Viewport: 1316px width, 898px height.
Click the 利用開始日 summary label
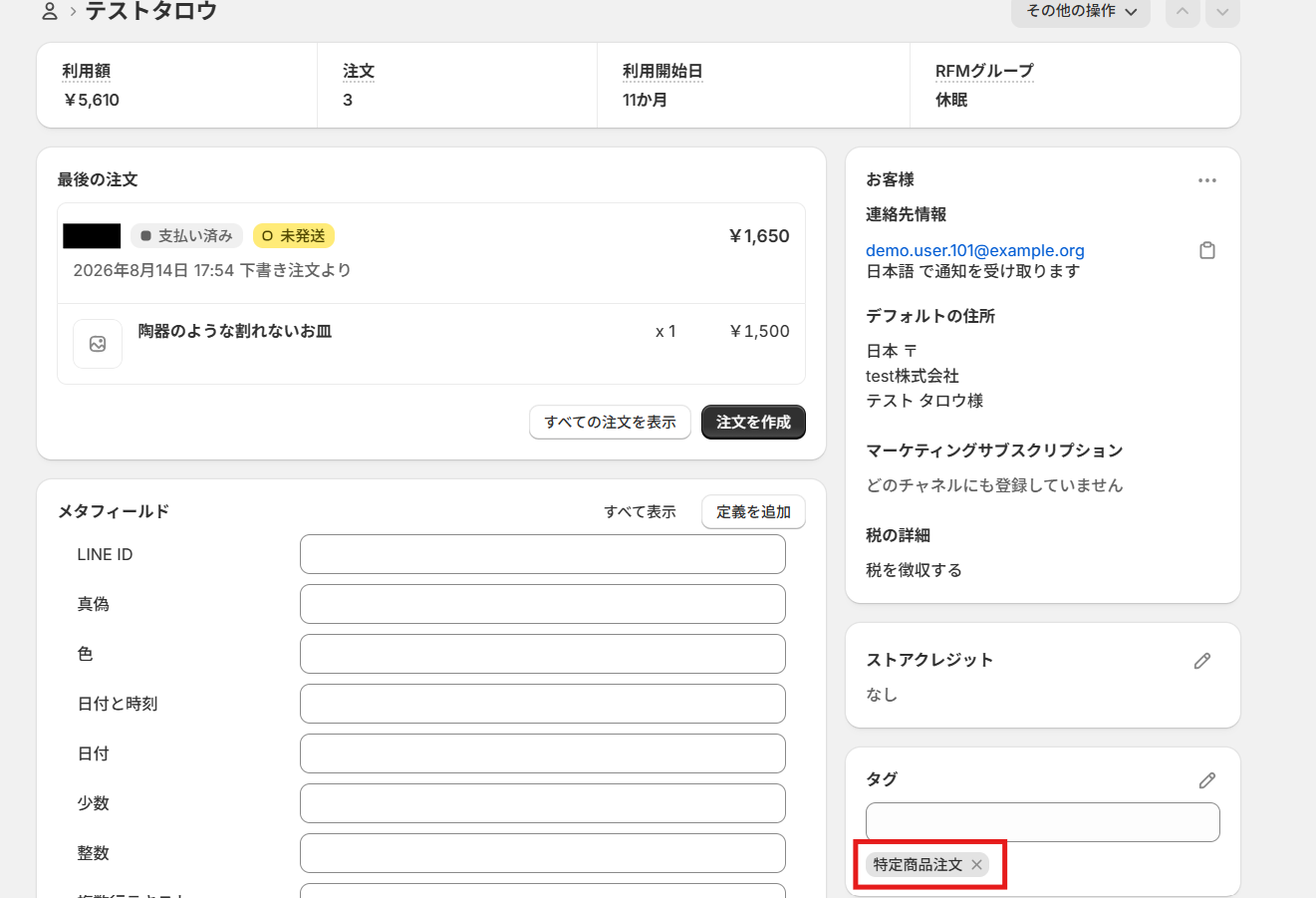pyautogui.click(x=662, y=71)
